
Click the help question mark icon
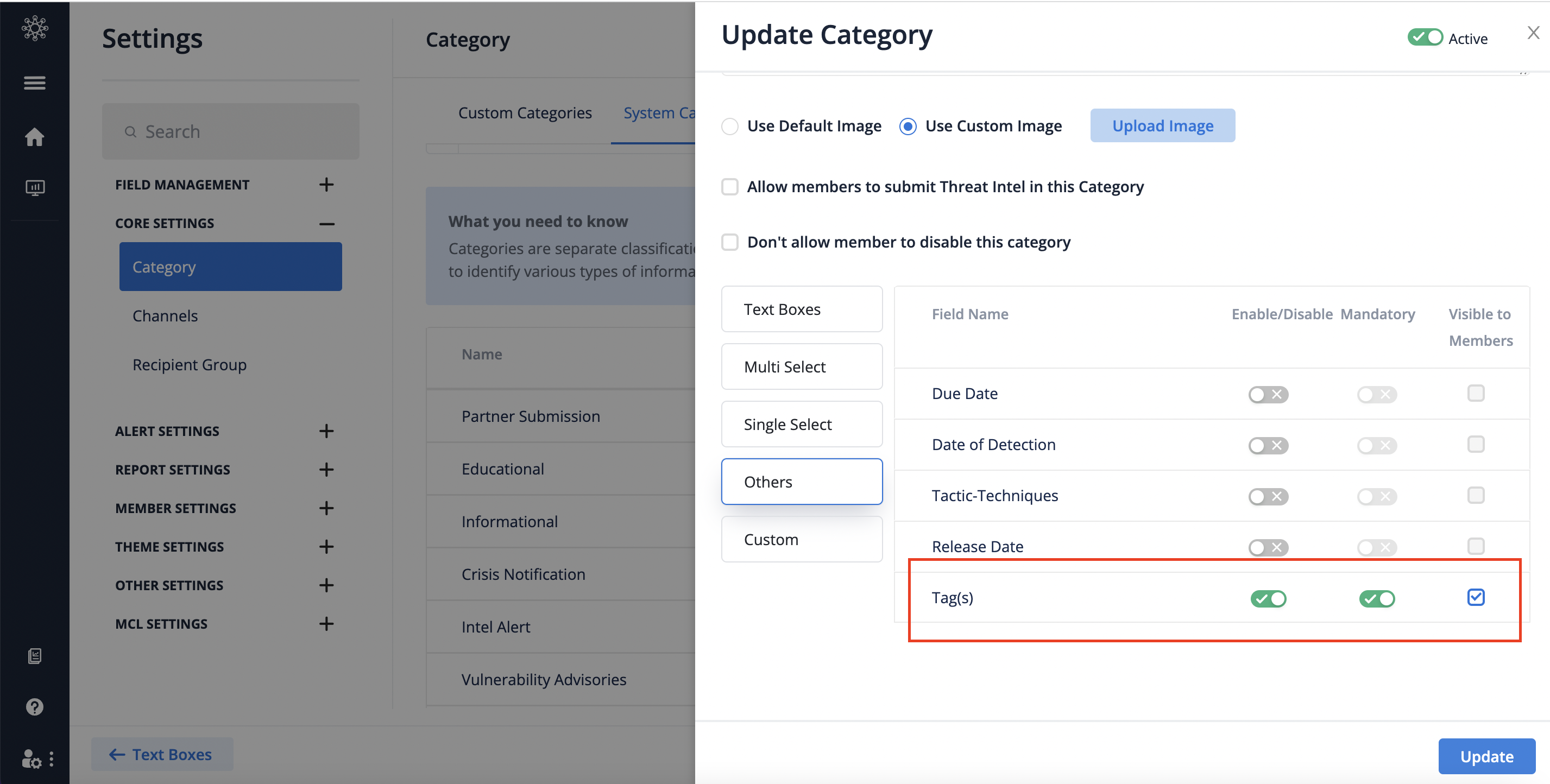click(x=34, y=706)
